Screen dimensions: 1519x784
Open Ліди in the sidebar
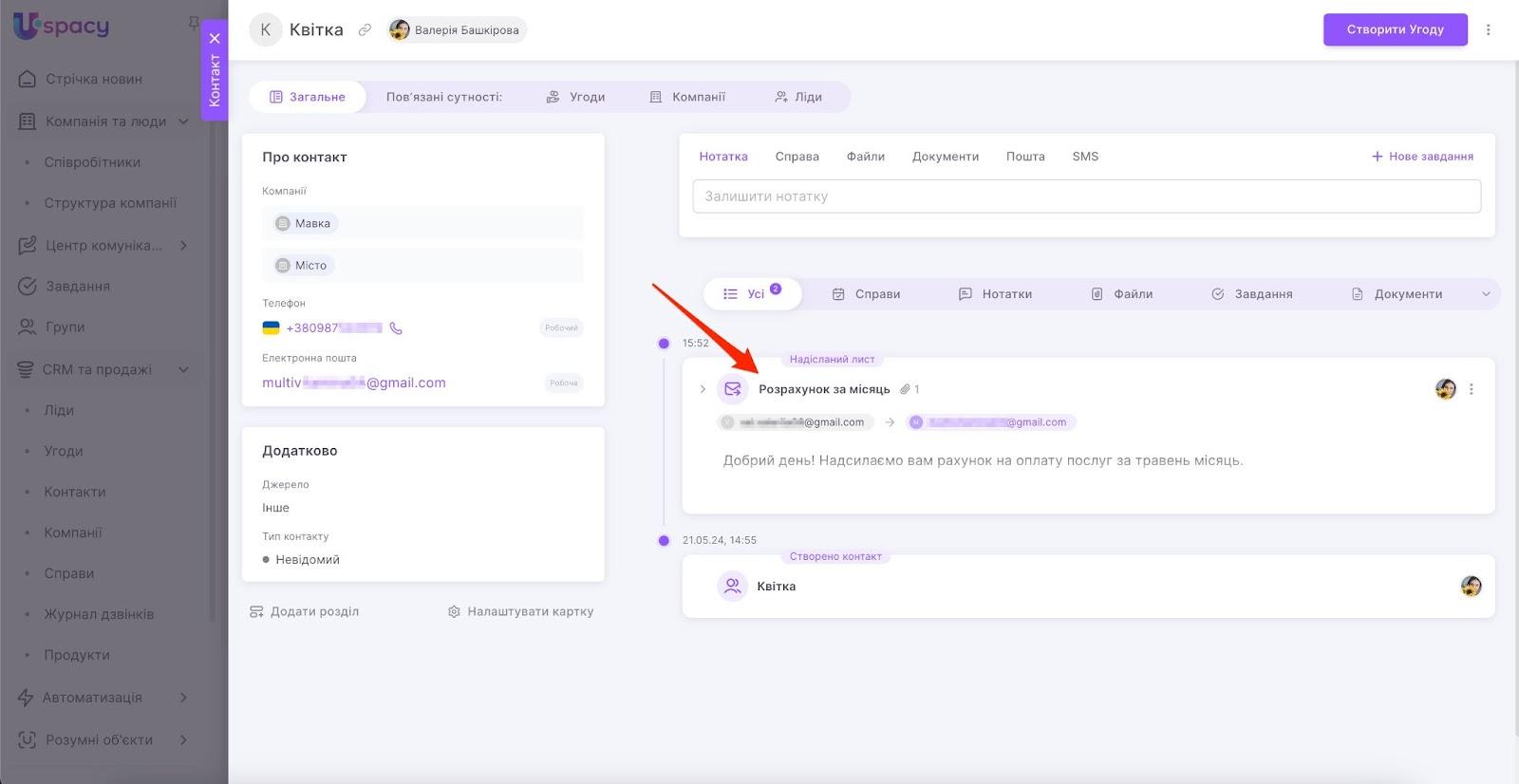[x=59, y=411]
